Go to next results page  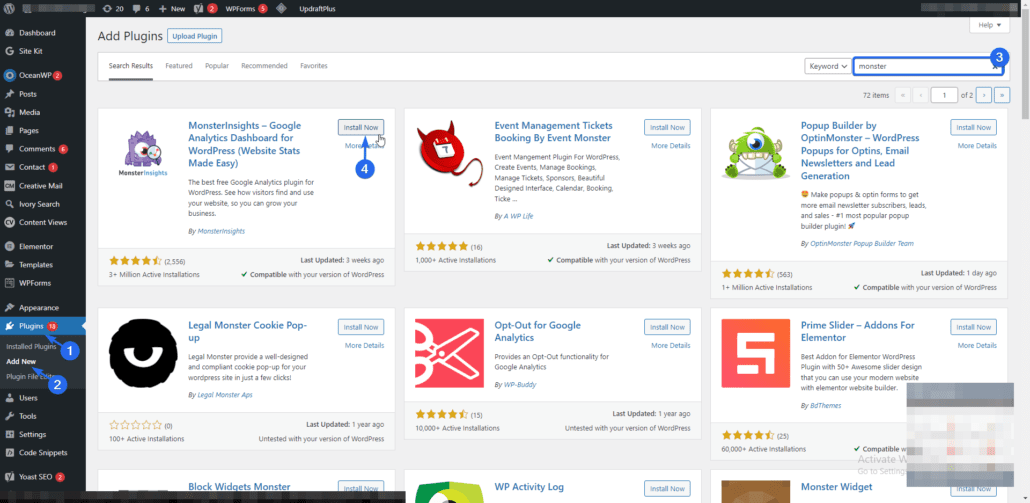pos(983,95)
